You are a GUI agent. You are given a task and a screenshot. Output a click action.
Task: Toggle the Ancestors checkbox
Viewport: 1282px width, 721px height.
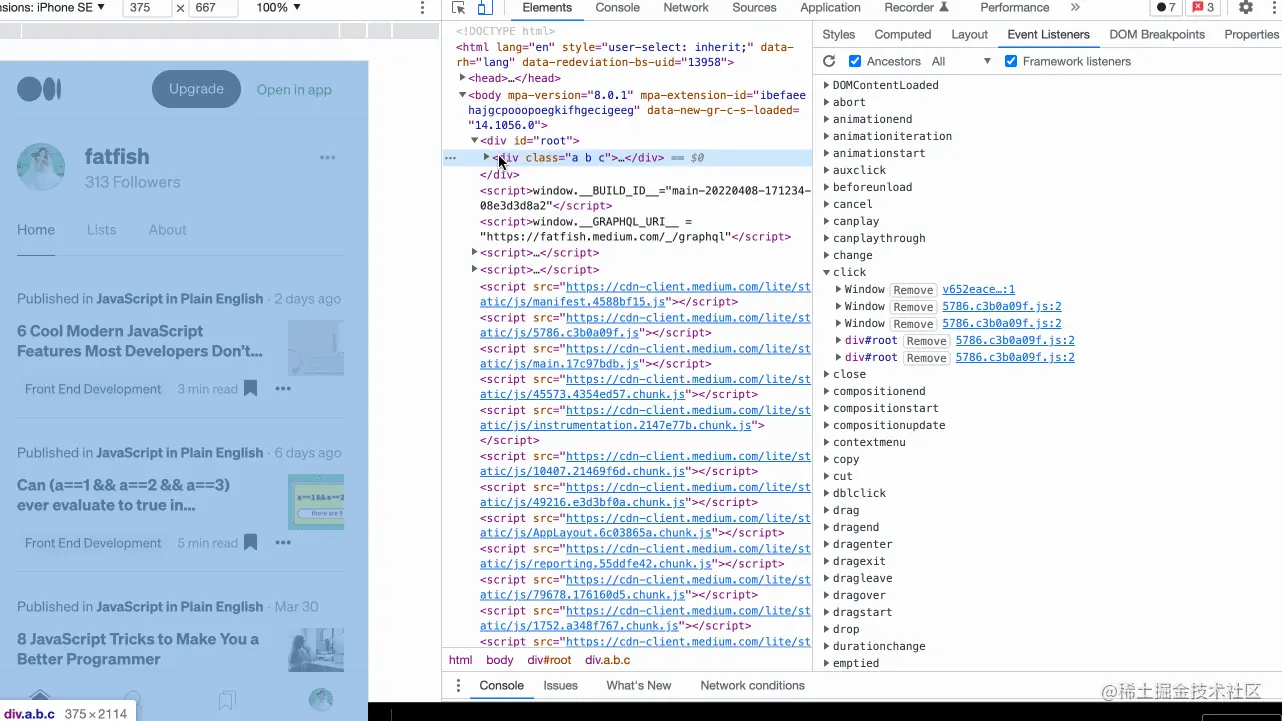pyautogui.click(x=855, y=61)
